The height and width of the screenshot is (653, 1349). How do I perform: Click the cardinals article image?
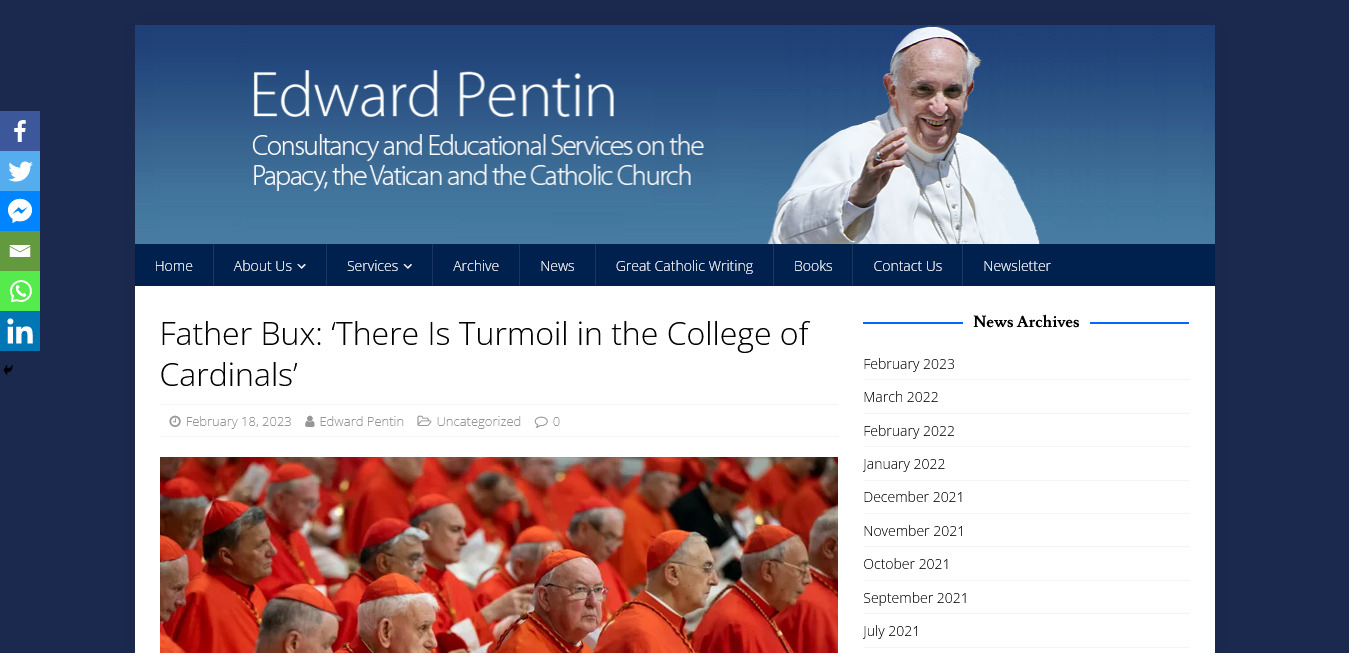click(x=498, y=555)
